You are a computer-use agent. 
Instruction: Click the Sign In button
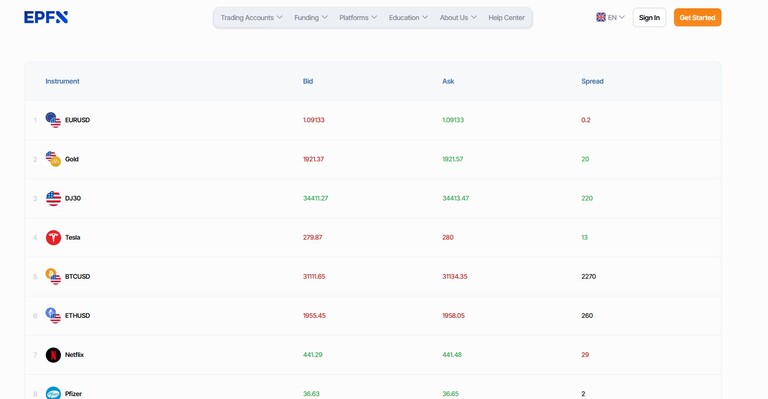649,18
